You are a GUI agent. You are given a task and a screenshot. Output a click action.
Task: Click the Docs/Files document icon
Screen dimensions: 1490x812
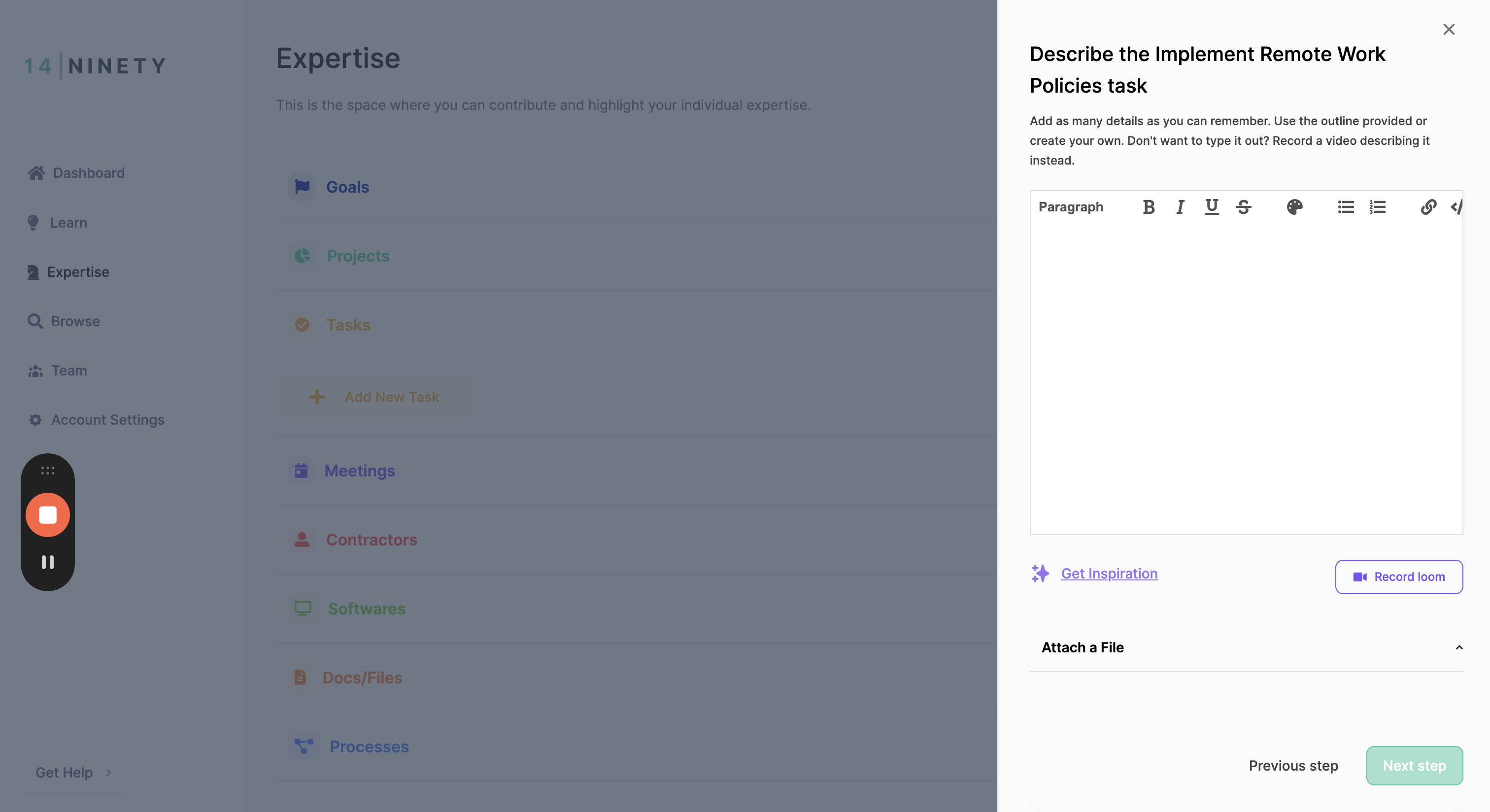click(300, 677)
